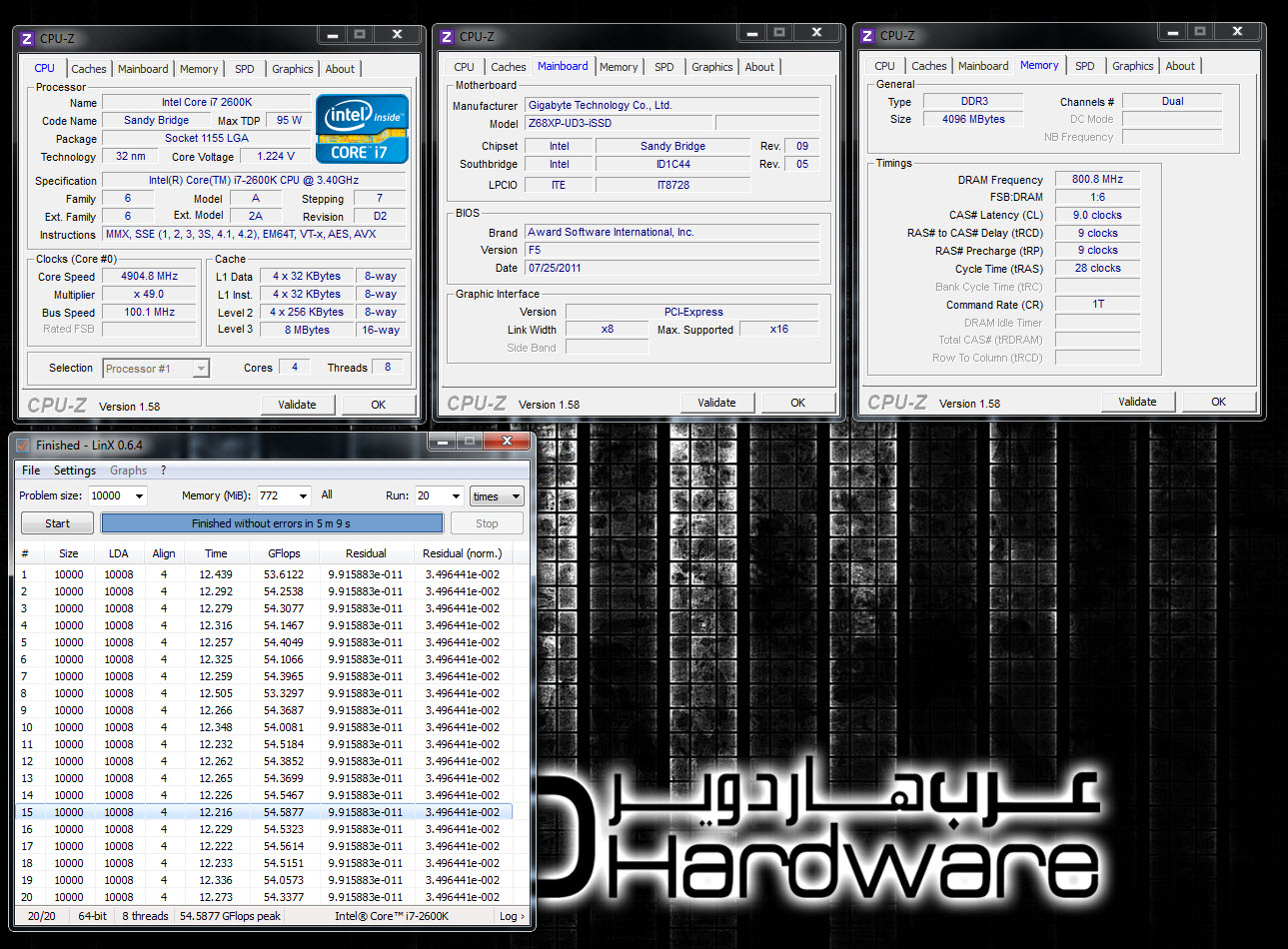Click Core Speed value 4904.8 MHz
This screenshot has height=949, width=1288.
click(x=149, y=276)
